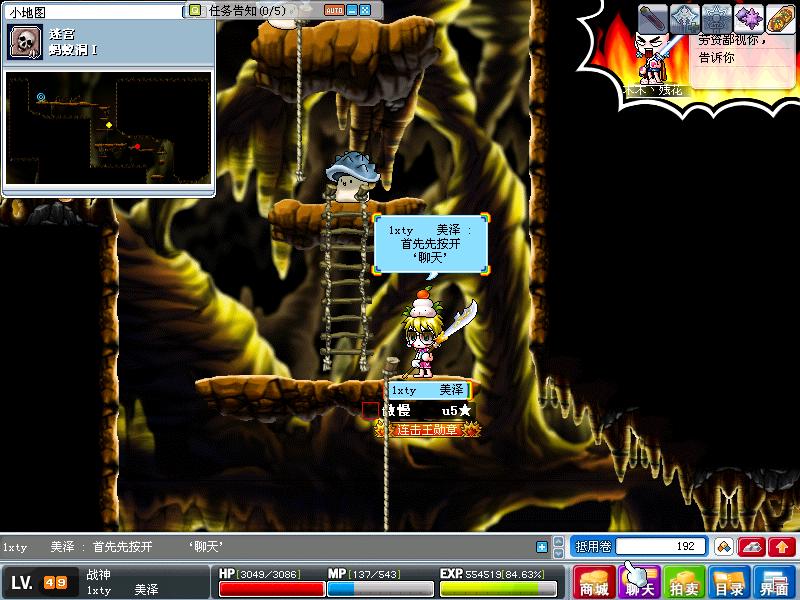Expand the chat log with plus button

[x=542, y=547]
